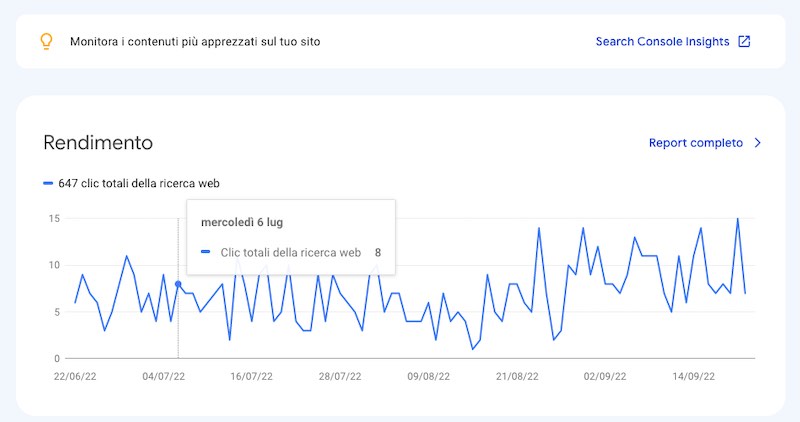Screen dimensions: 800x422
Task: Click the Rendimento heading
Action: tap(98, 143)
